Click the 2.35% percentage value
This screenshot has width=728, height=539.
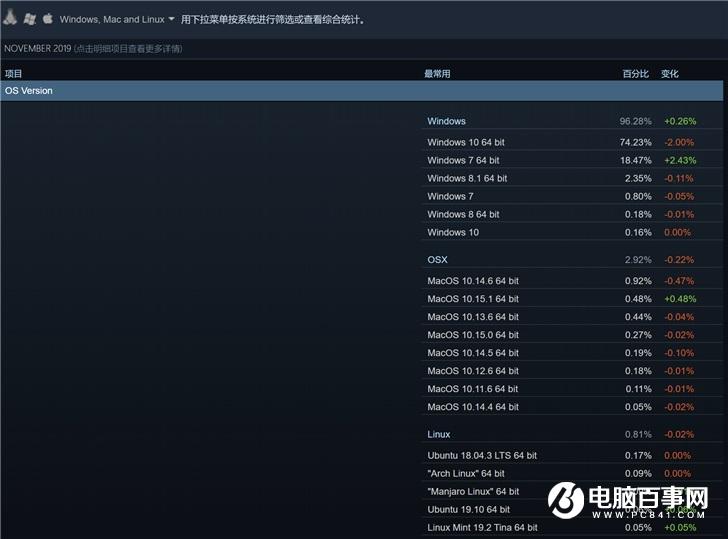(x=638, y=179)
